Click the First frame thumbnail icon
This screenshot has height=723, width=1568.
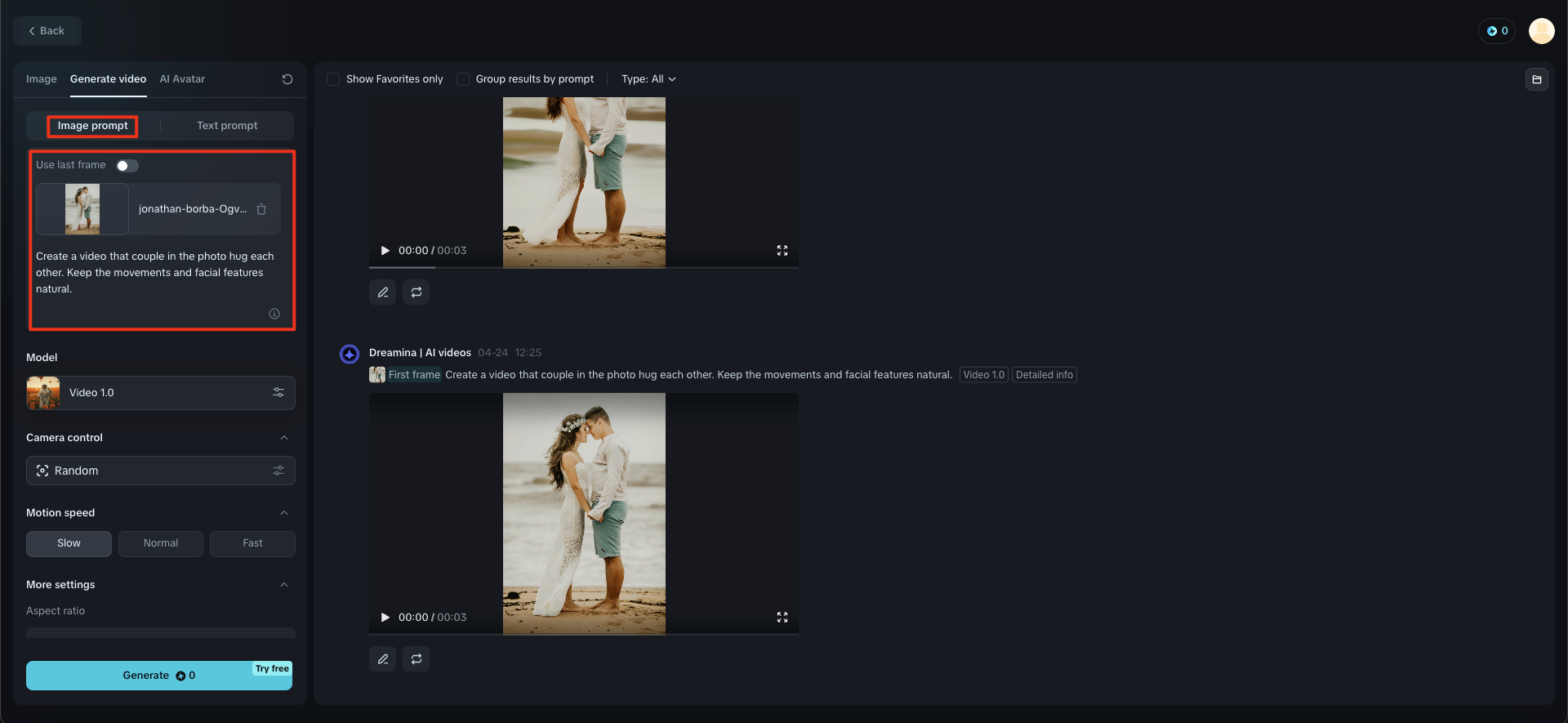[x=377, y=375]
